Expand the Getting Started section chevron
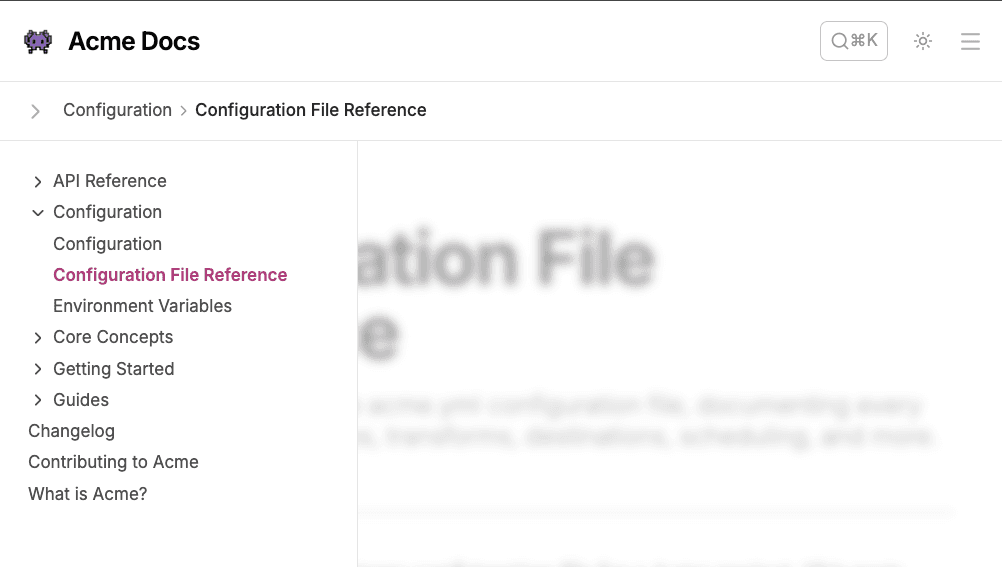This screenshot has height=567, width=1002. (38, 370)
